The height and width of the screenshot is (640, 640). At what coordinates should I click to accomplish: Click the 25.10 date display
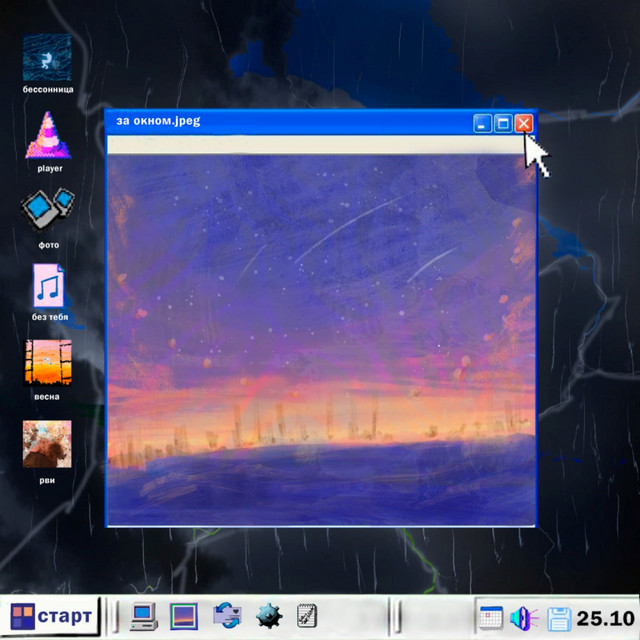pyautogui.click(x=606, y=616)
